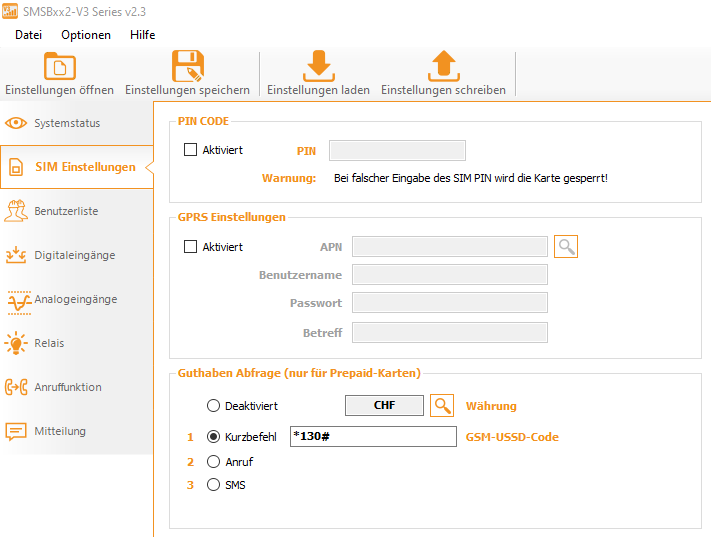Go to the Anruffunktion section

coord(67,387)
